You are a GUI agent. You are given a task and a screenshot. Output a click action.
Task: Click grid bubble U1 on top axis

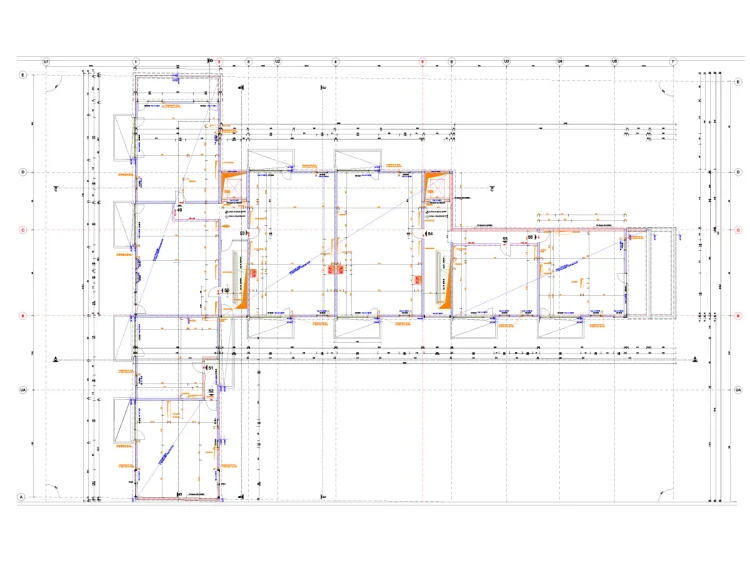point(46,62)
